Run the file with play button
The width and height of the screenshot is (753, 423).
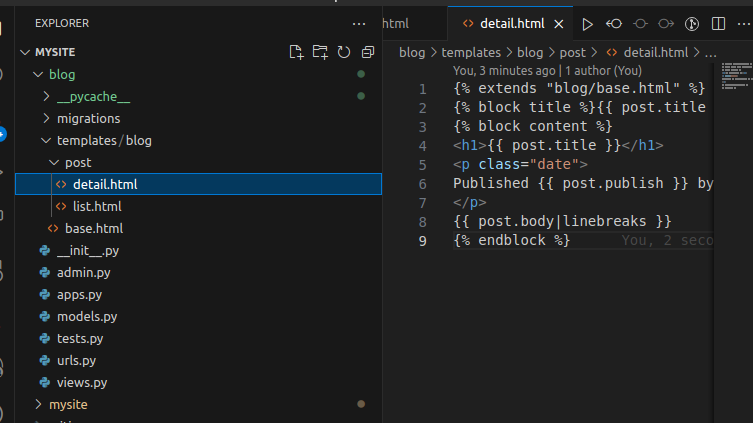point(587,24)
